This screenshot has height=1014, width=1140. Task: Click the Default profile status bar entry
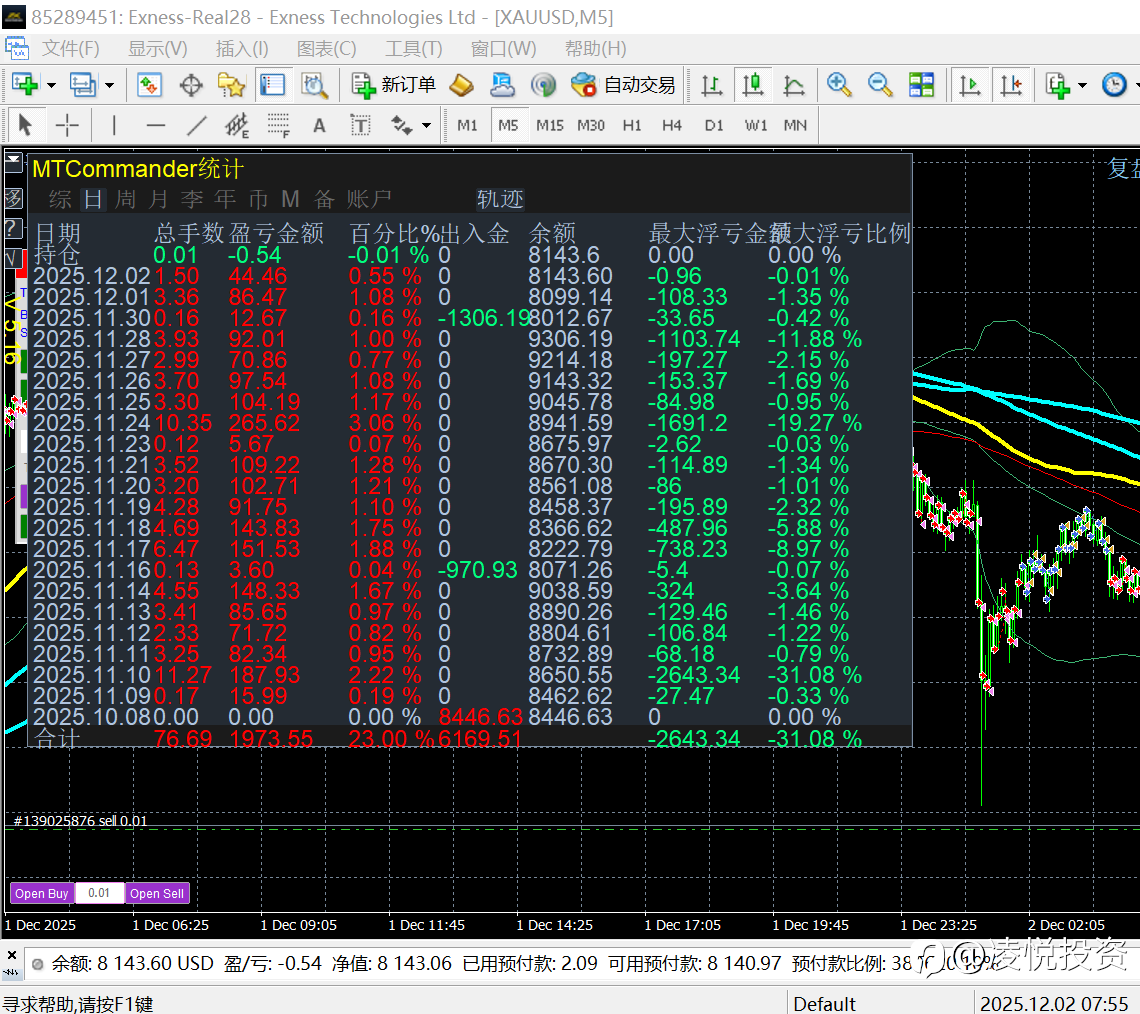pos(824,1004)
